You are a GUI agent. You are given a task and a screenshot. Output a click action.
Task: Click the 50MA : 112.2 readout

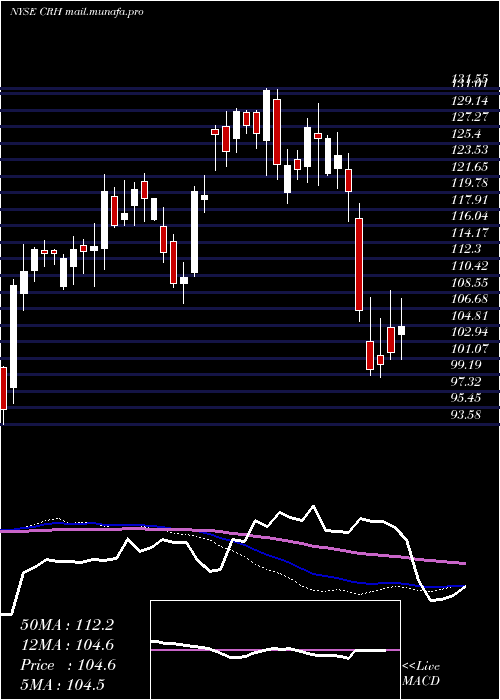coord(67,625)
